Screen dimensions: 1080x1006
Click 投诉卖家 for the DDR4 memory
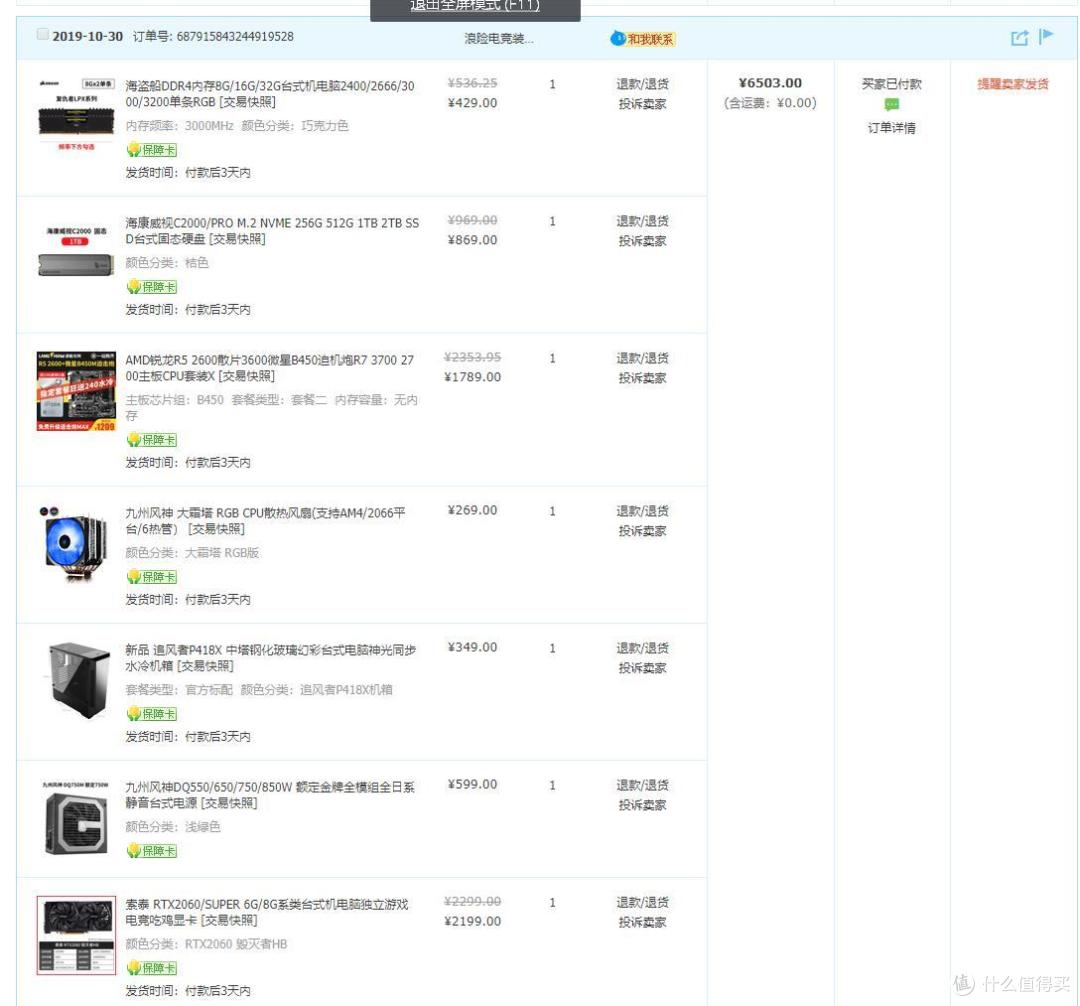[642, 104]
